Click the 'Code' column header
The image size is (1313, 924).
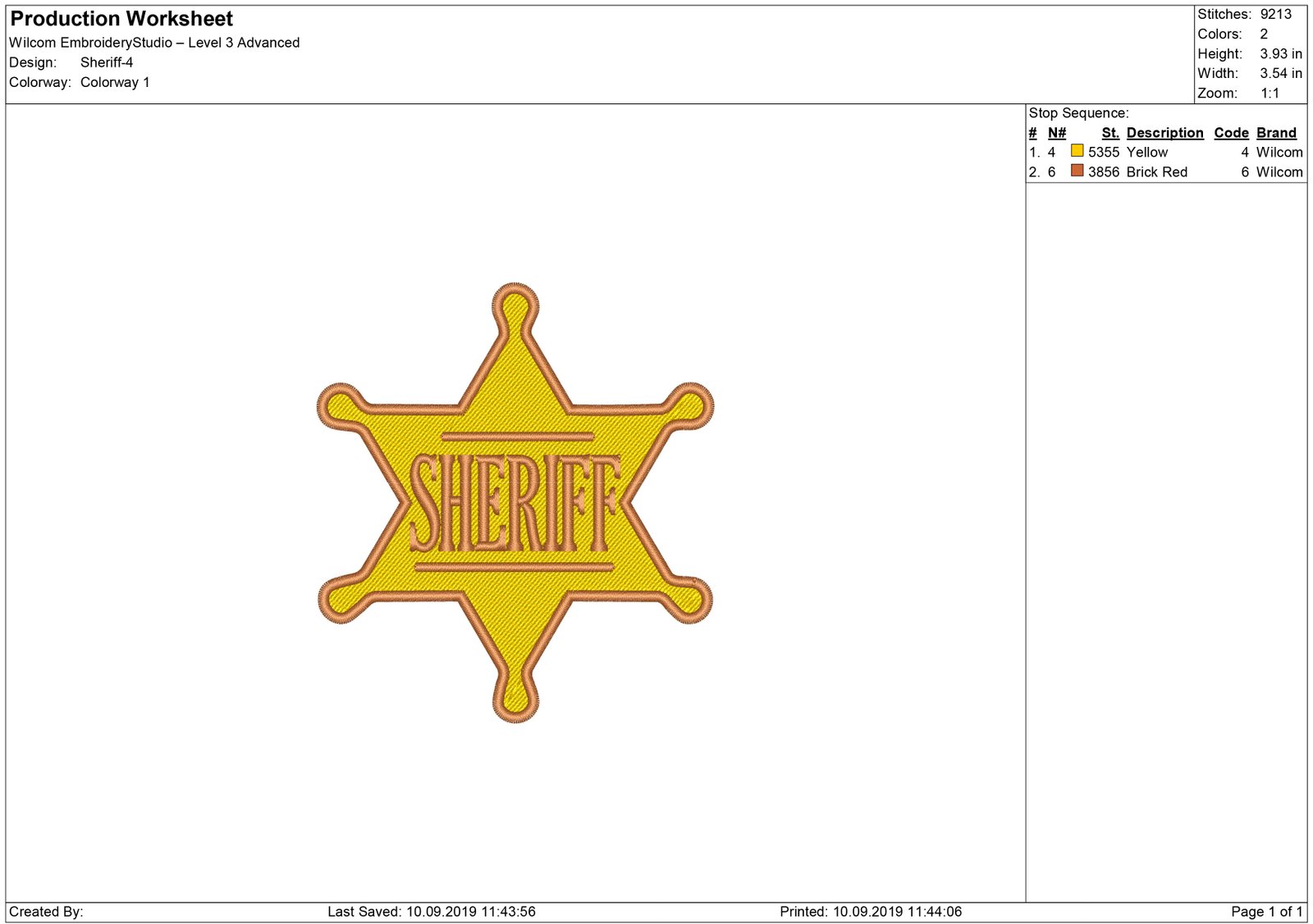pyautogui.click(x=1231, y=133)
